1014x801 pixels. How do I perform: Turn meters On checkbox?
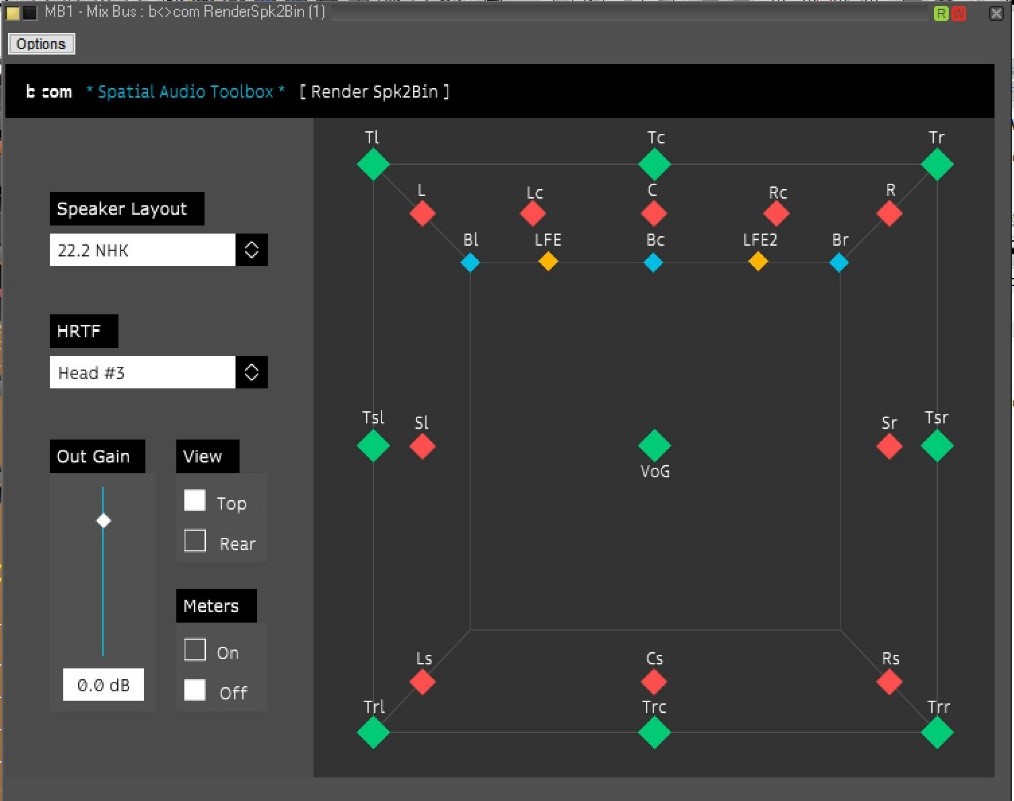point(195,650)
